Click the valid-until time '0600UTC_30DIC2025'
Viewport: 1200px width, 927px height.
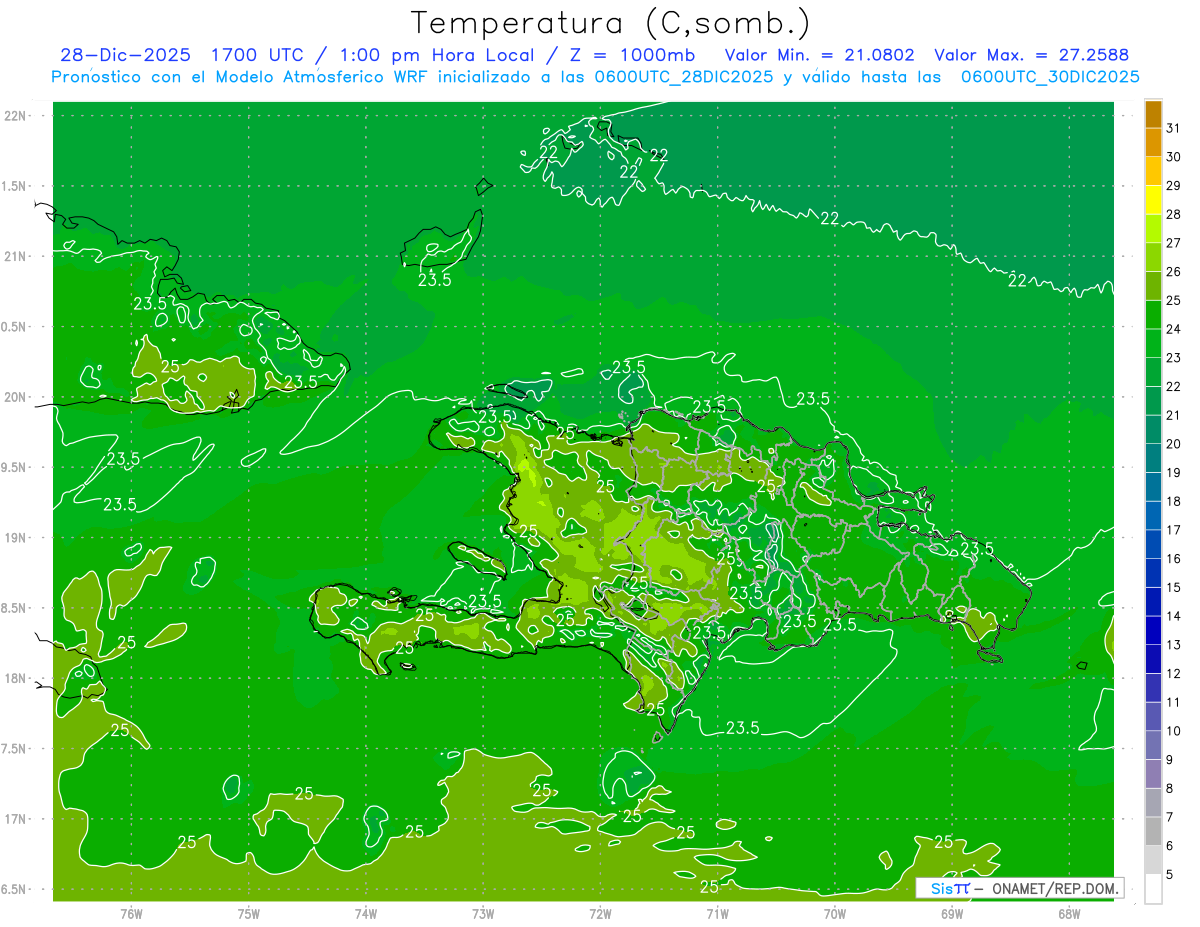click(1050, 77)
